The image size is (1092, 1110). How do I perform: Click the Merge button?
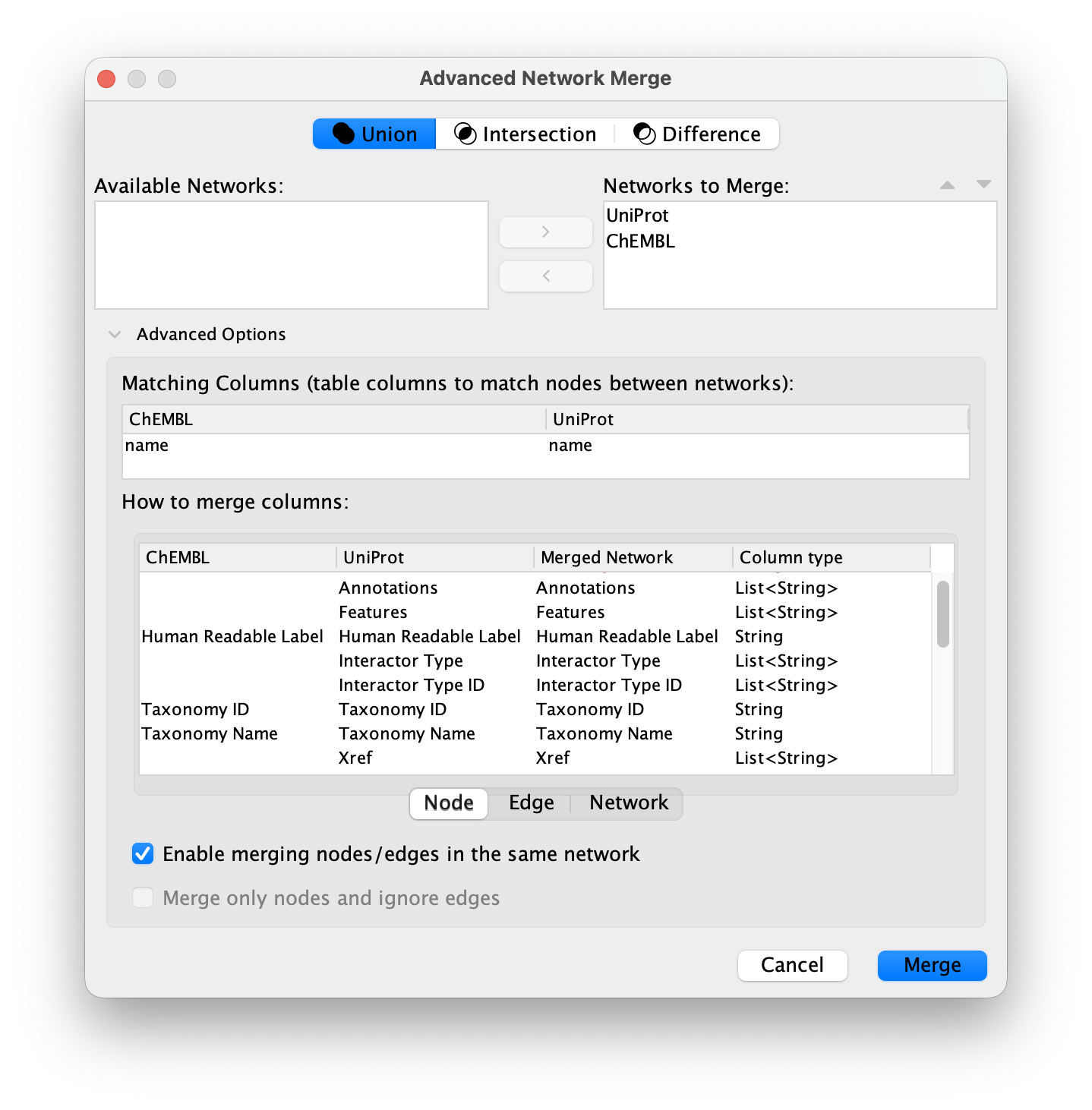tap(932, 965)
